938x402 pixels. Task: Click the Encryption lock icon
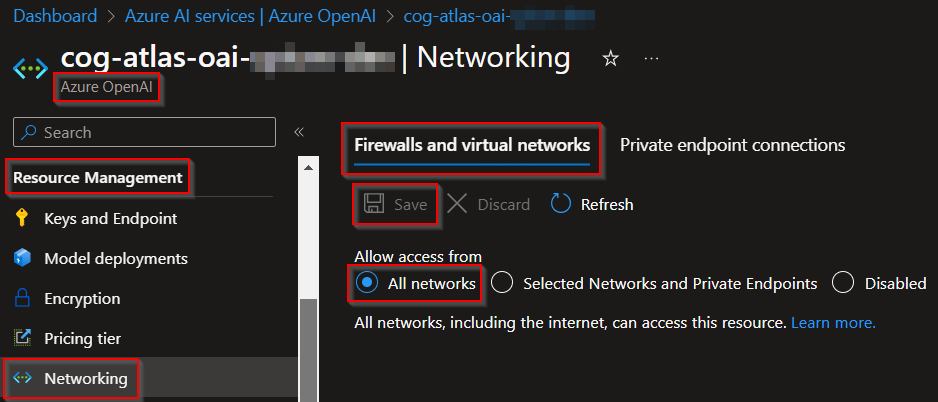[x=23, y=298]
